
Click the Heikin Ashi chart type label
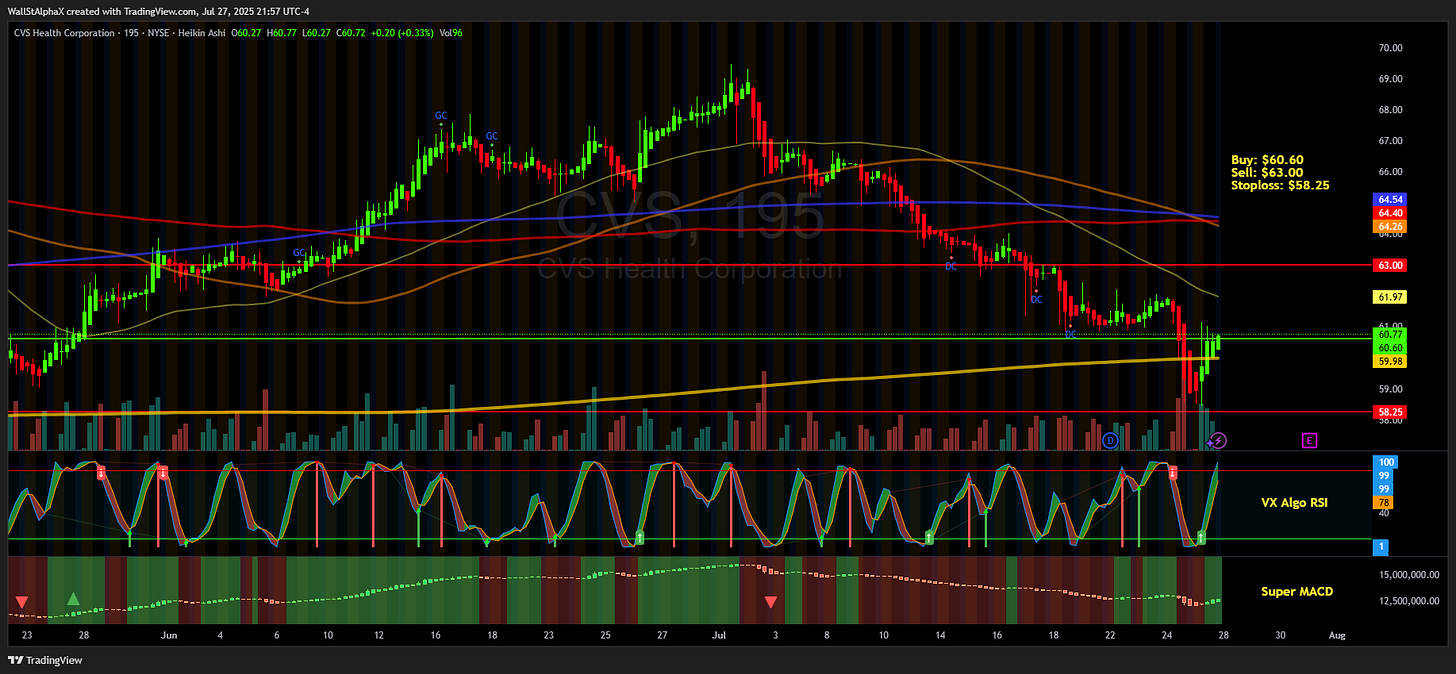[203, 33]
